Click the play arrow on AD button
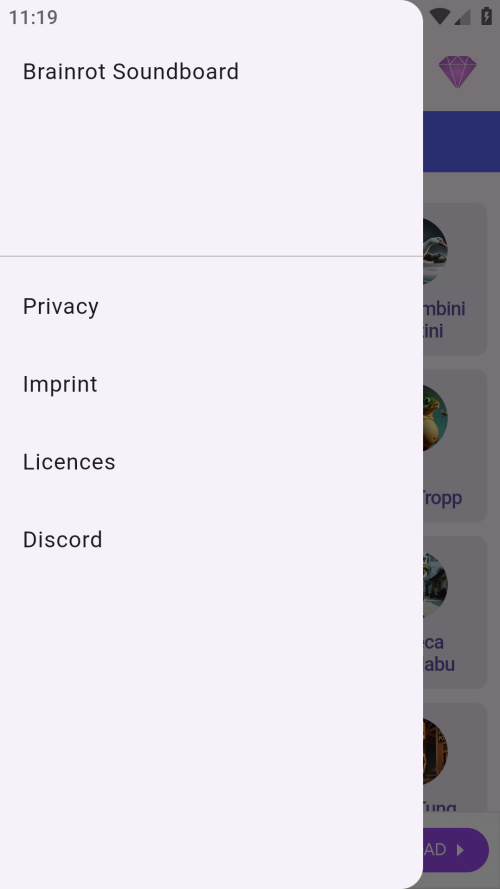 (460, 849)
